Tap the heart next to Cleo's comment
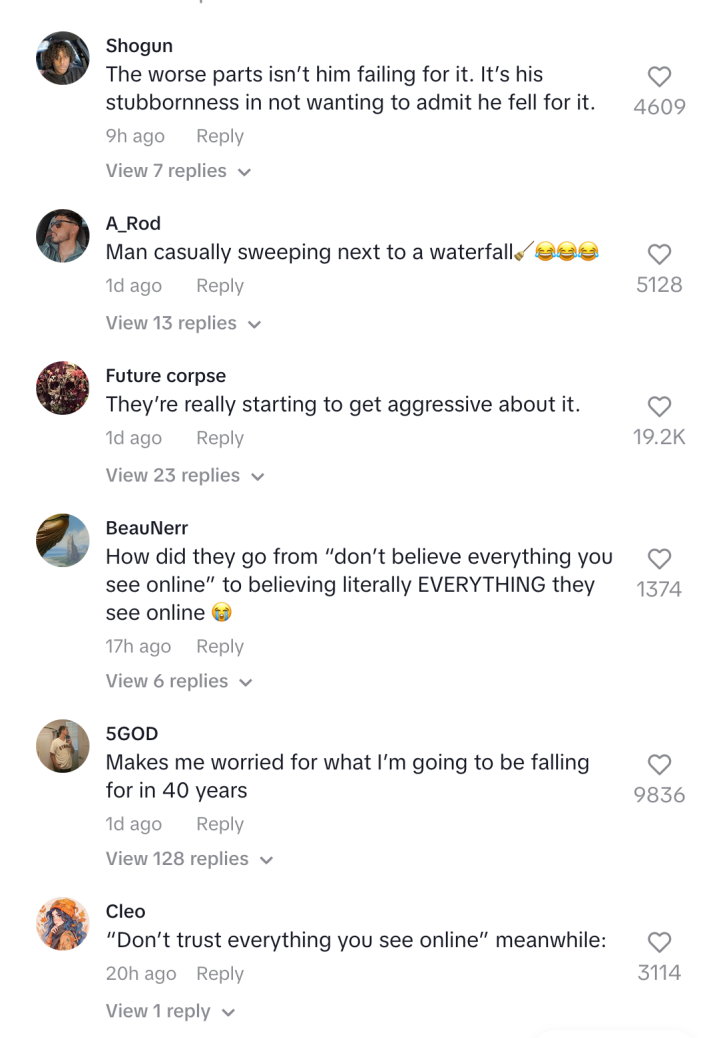Screen dimensions: 709x1038 pos(659,942)
